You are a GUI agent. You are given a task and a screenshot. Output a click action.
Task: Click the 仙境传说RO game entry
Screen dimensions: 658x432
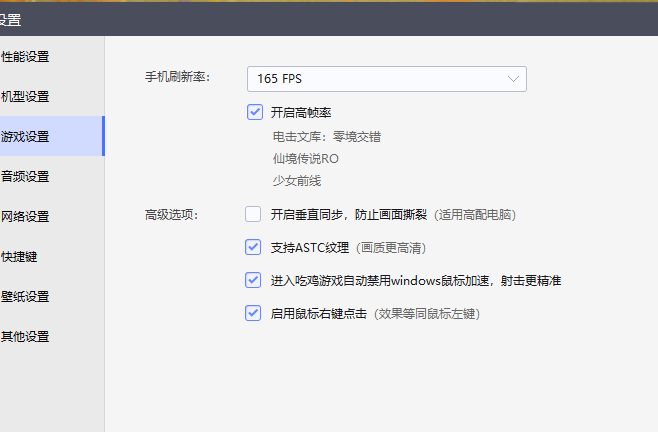click(x=305, y=159)
